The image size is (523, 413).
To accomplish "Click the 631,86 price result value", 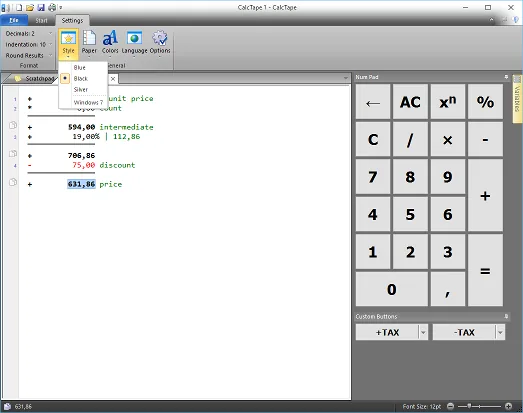I will coord(81,184).
